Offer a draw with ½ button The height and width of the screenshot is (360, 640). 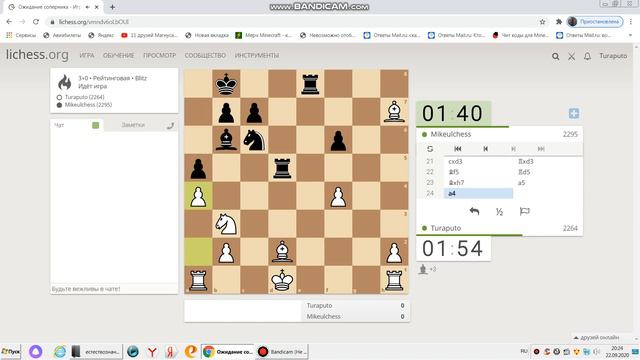pos(499,212)
